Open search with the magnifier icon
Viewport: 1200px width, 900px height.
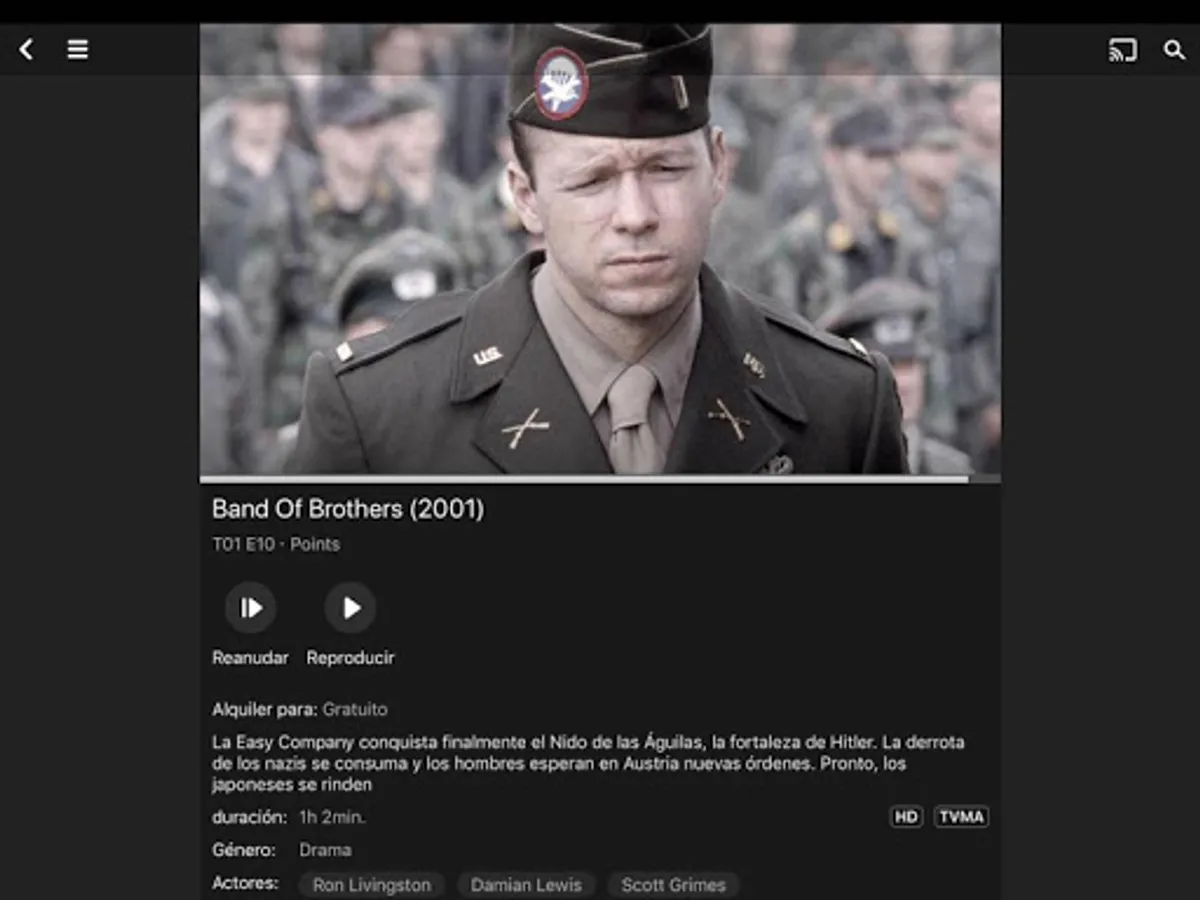click(1174, 49)
